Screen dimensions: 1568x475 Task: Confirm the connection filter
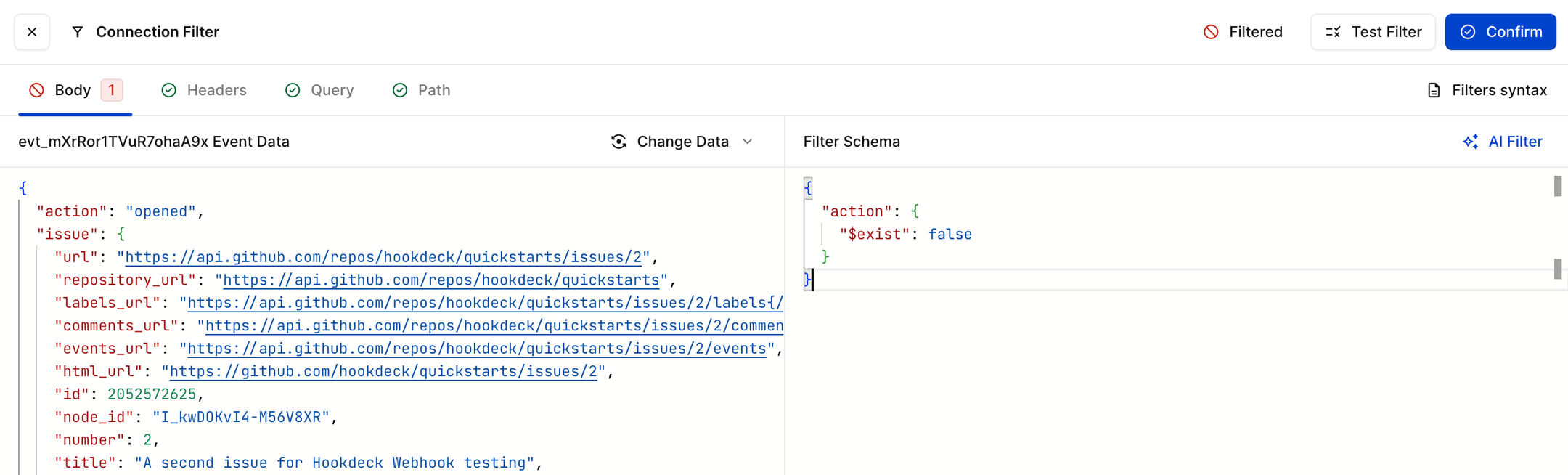1500,31
